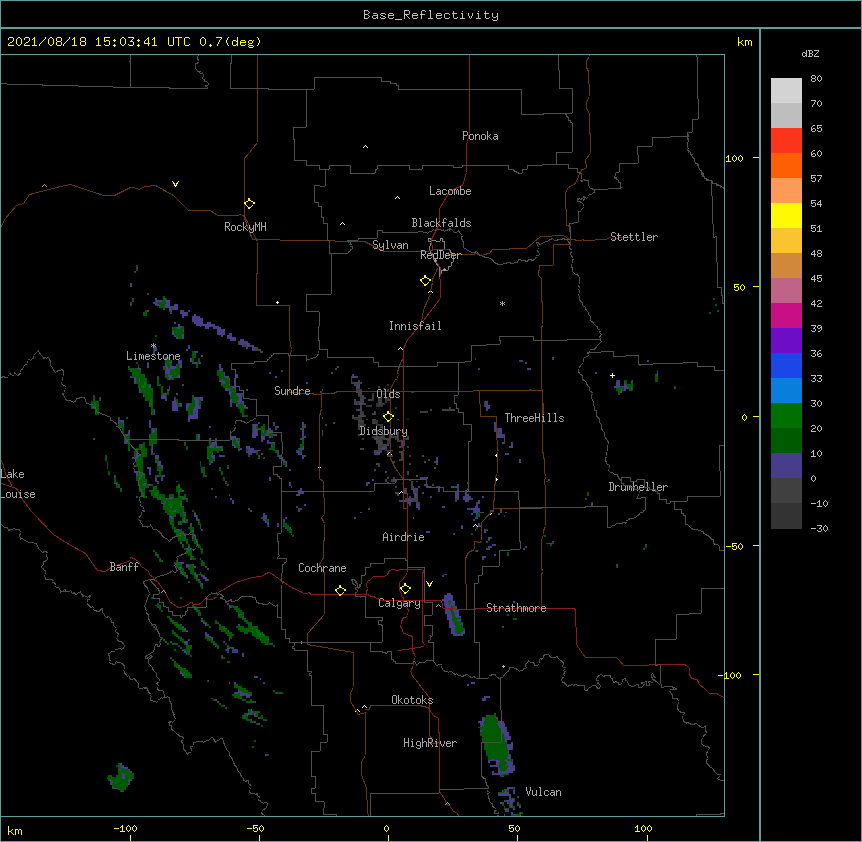The image size is (862, 842).
Task: Click the blue 33-36 dBZ legend swatch
Action: (786, 365)
